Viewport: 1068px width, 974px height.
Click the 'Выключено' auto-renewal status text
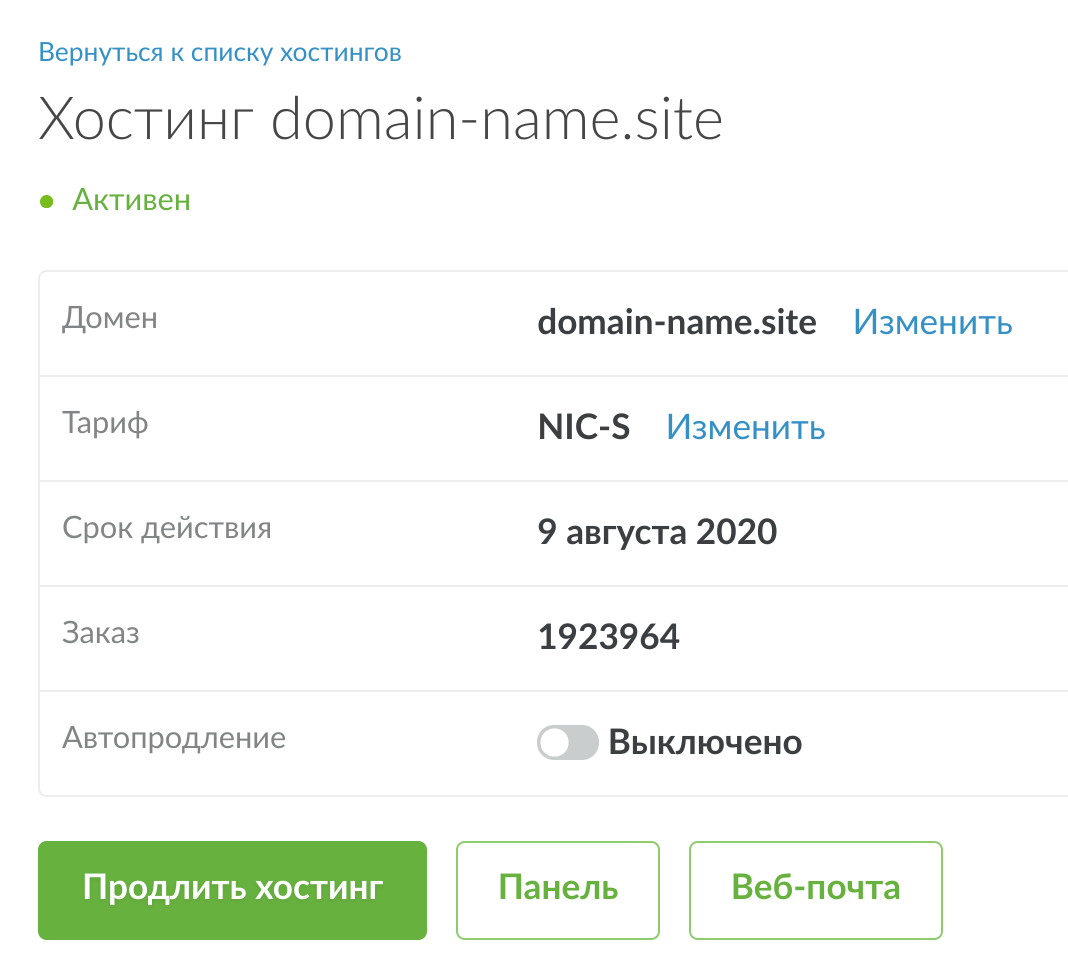(x=705, y=743)
